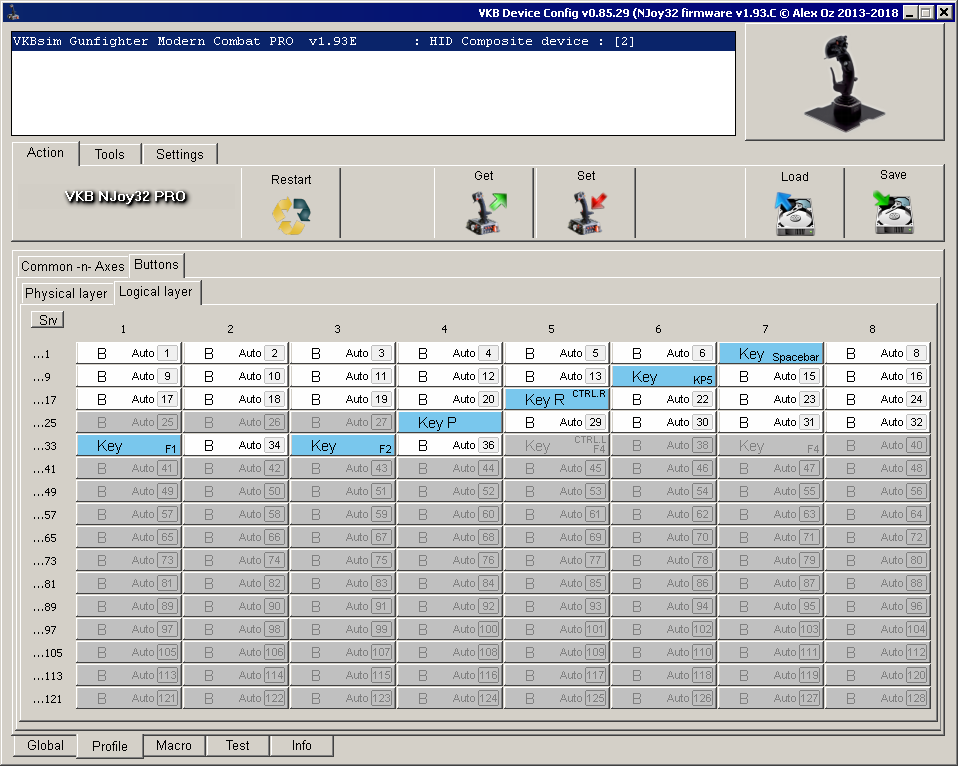The height and width of the screenshot is (766, 958).
Task: Go to the Global bottom tab
Action: tap(45, 746)
